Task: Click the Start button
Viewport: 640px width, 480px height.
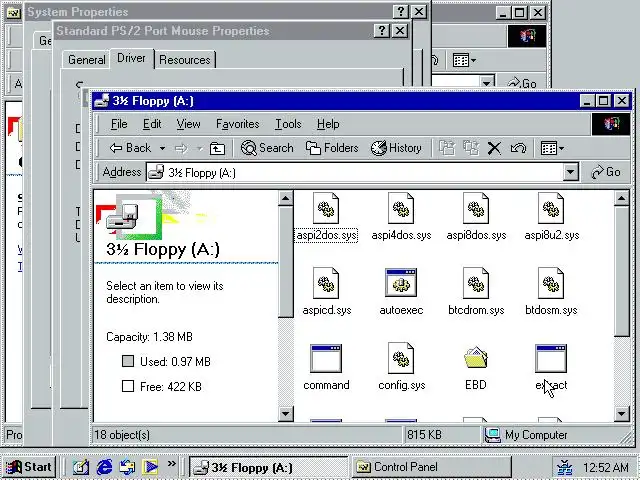Action: tap(29, 467)
